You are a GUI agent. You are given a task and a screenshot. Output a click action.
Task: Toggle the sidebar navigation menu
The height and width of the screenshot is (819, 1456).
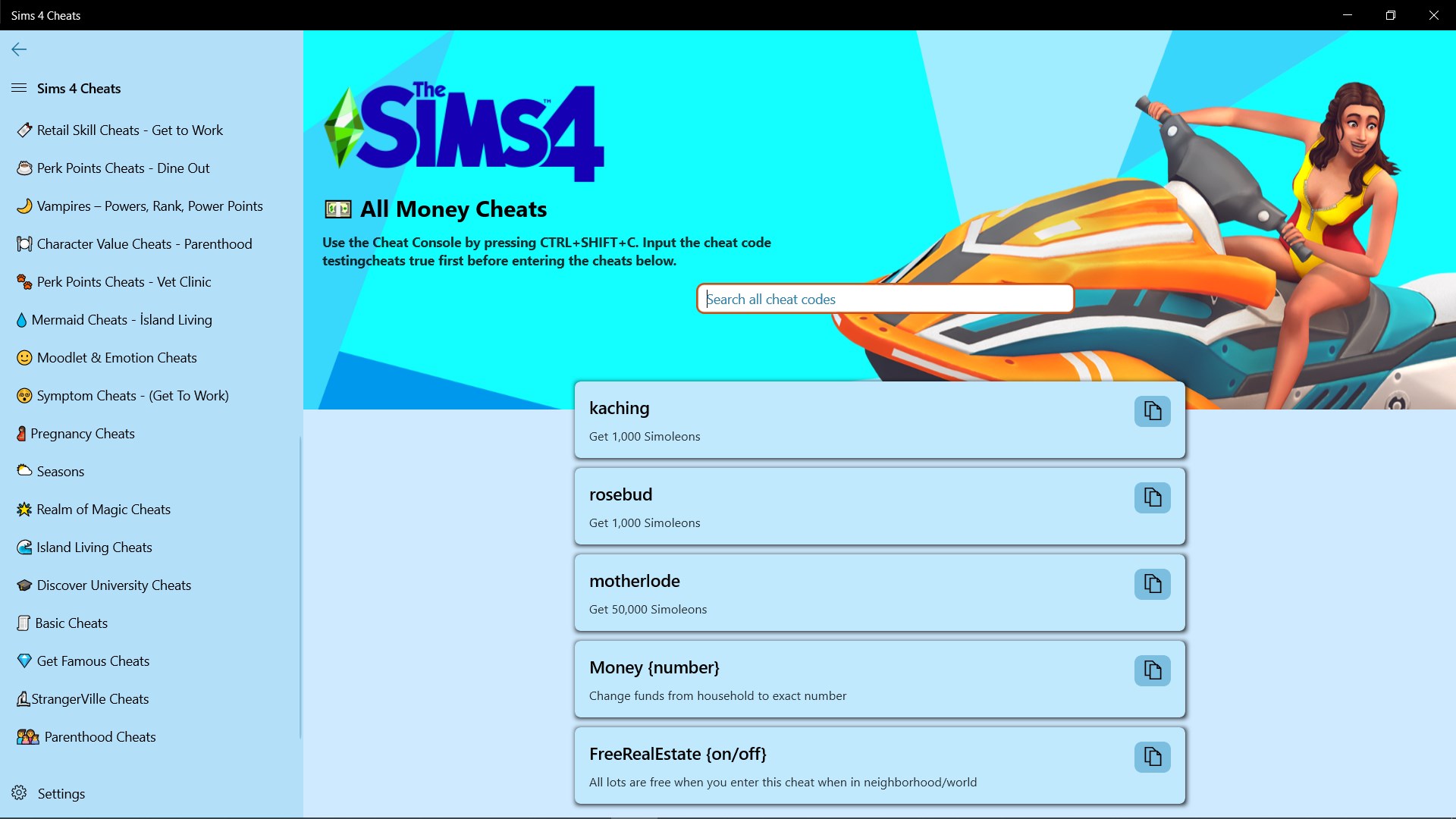tap(18, 88)
